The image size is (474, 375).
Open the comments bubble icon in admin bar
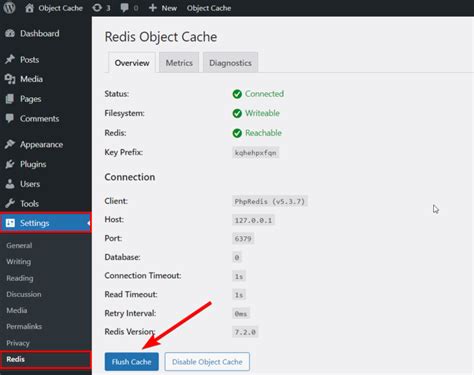click(124, 8)
